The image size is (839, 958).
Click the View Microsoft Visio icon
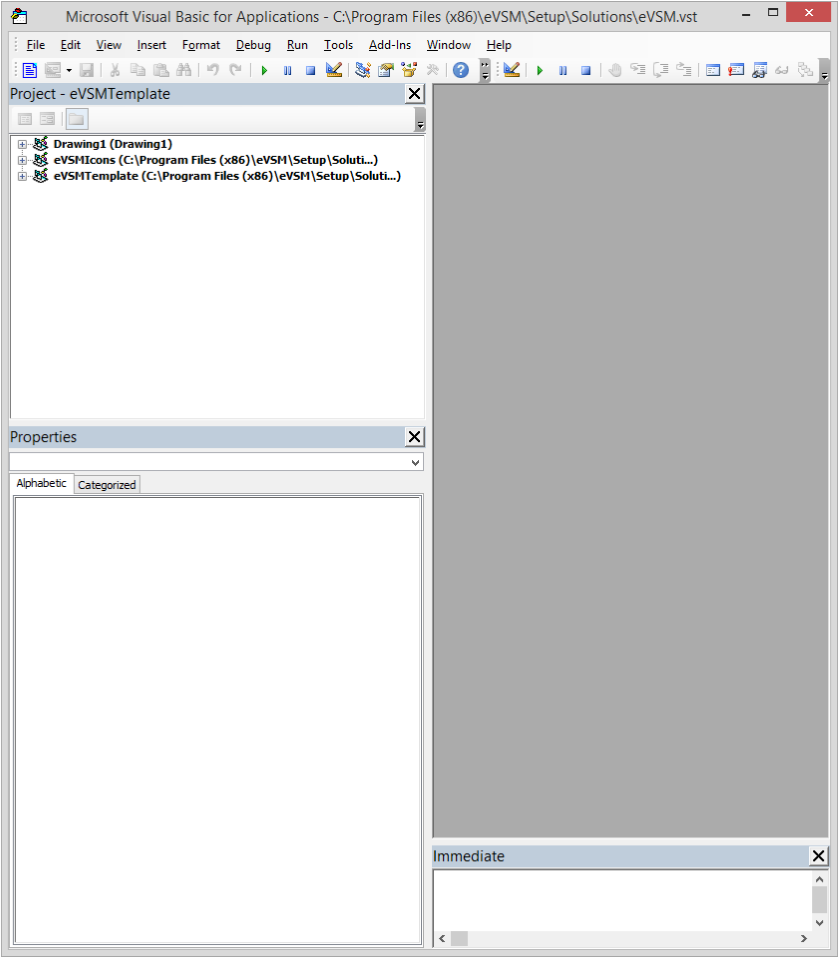29,70
